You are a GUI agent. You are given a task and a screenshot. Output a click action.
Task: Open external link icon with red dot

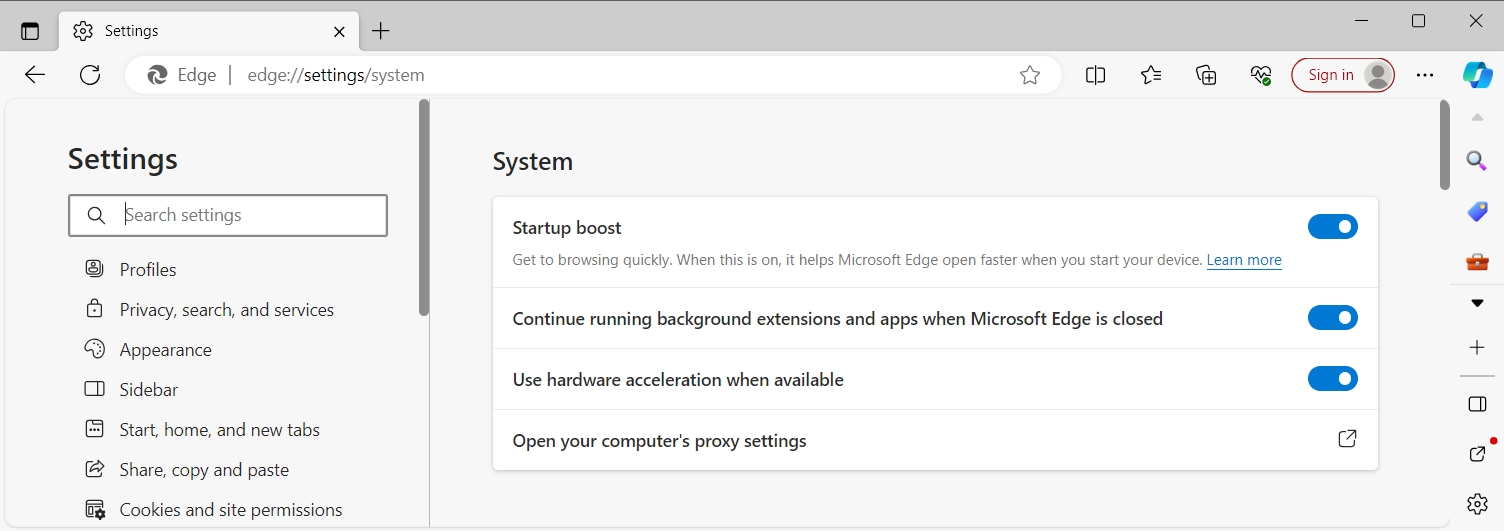1478,453
